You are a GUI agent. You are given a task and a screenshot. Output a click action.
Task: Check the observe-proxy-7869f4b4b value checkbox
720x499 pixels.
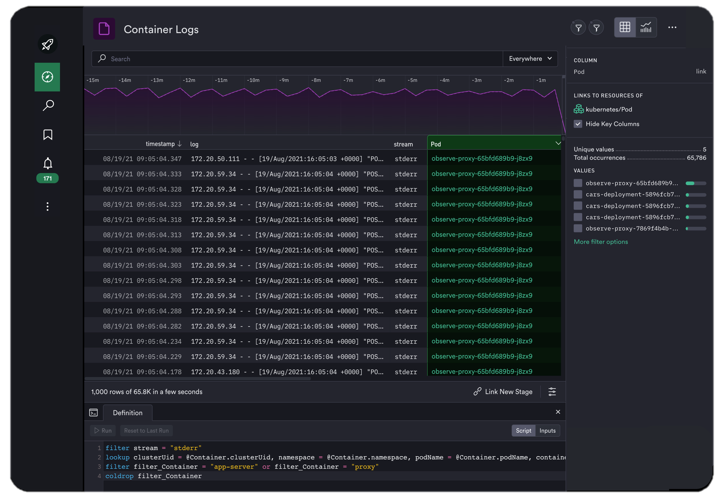coord(578,228)
